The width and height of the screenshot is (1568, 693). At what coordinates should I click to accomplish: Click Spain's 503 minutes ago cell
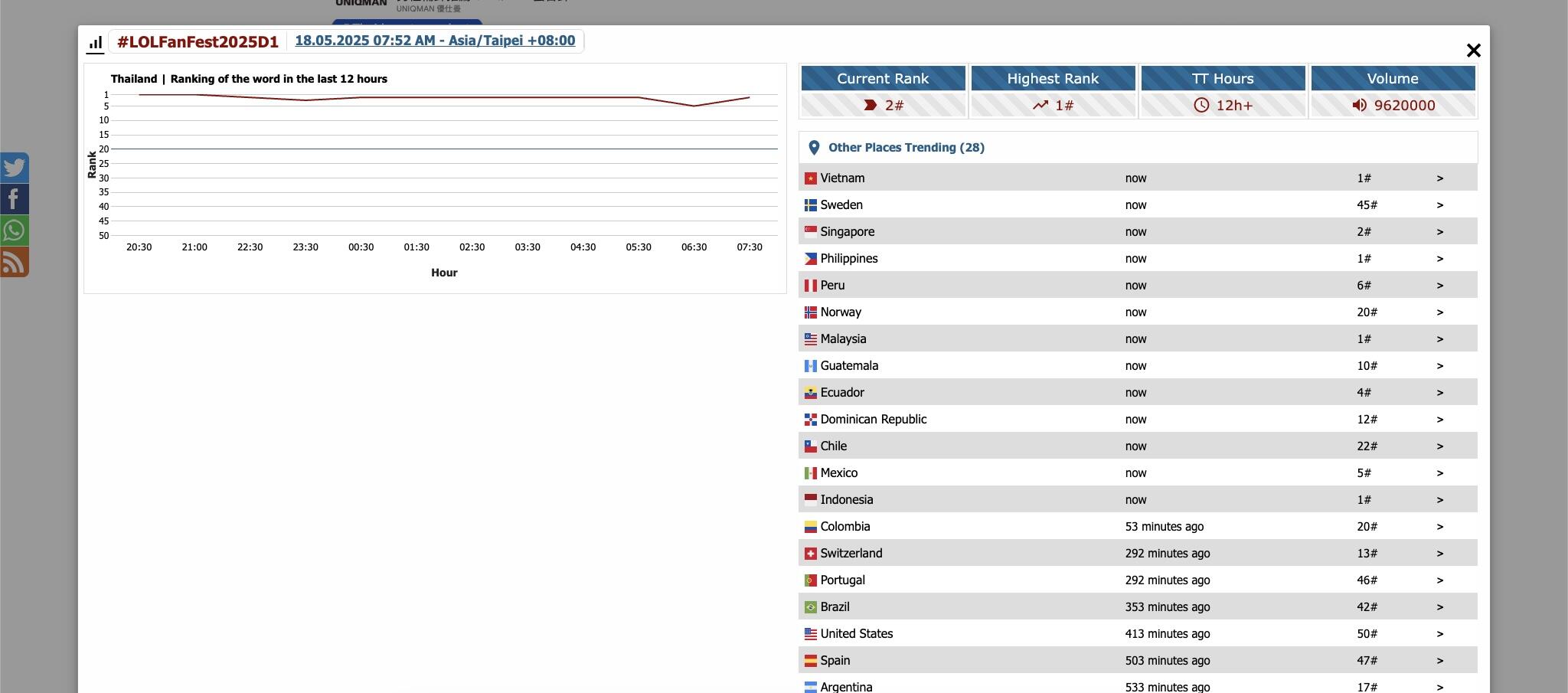pyautogui.click(x=1168, y=661)
